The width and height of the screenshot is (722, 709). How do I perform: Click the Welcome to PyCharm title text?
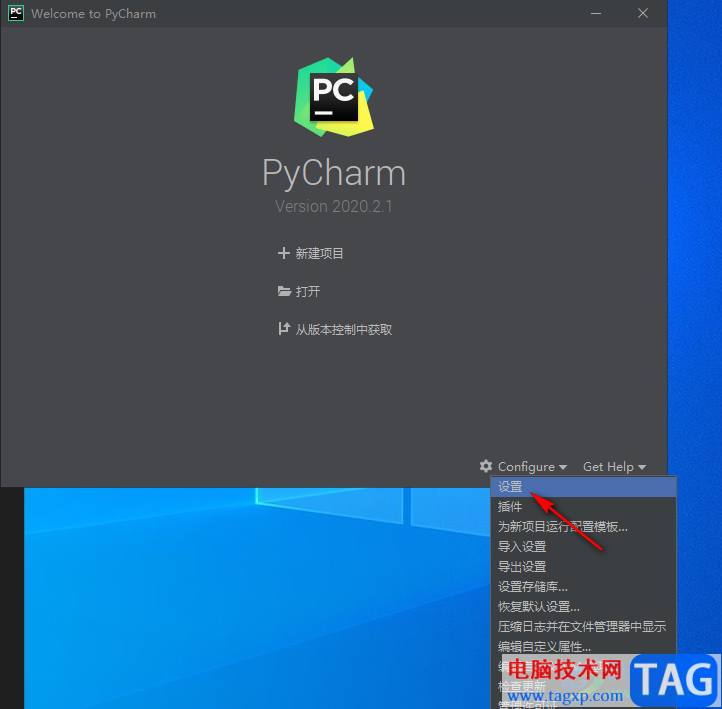(93, 14)
